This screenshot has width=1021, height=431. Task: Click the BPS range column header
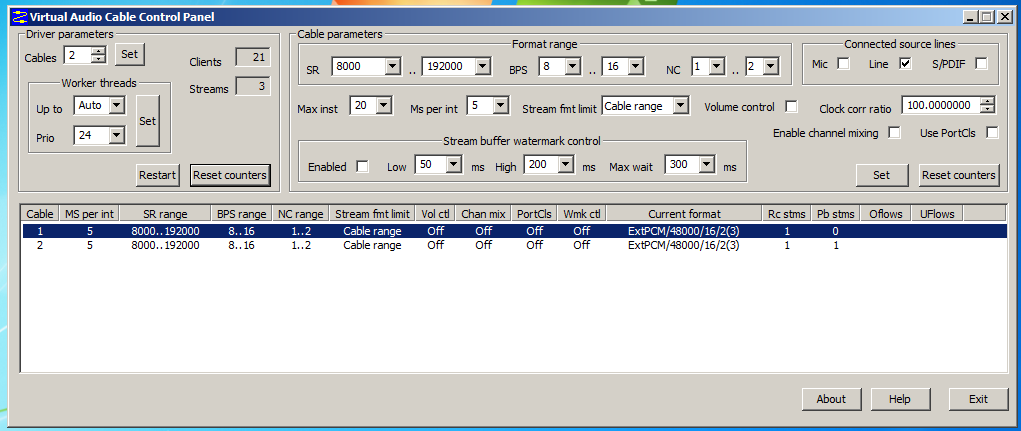click(242, 214)
